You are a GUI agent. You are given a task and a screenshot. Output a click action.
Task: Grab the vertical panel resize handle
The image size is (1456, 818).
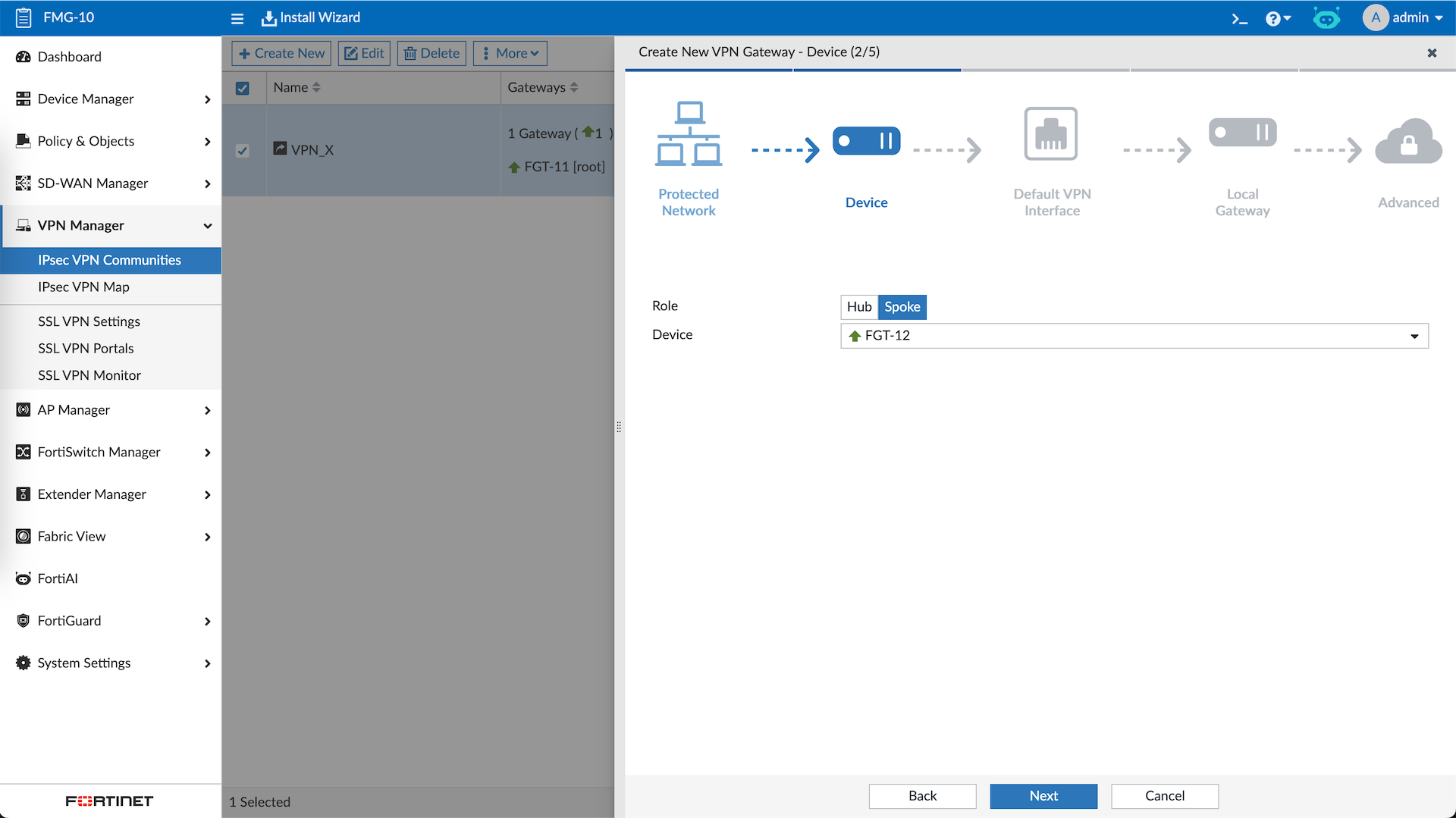click(x=619, y=427)
